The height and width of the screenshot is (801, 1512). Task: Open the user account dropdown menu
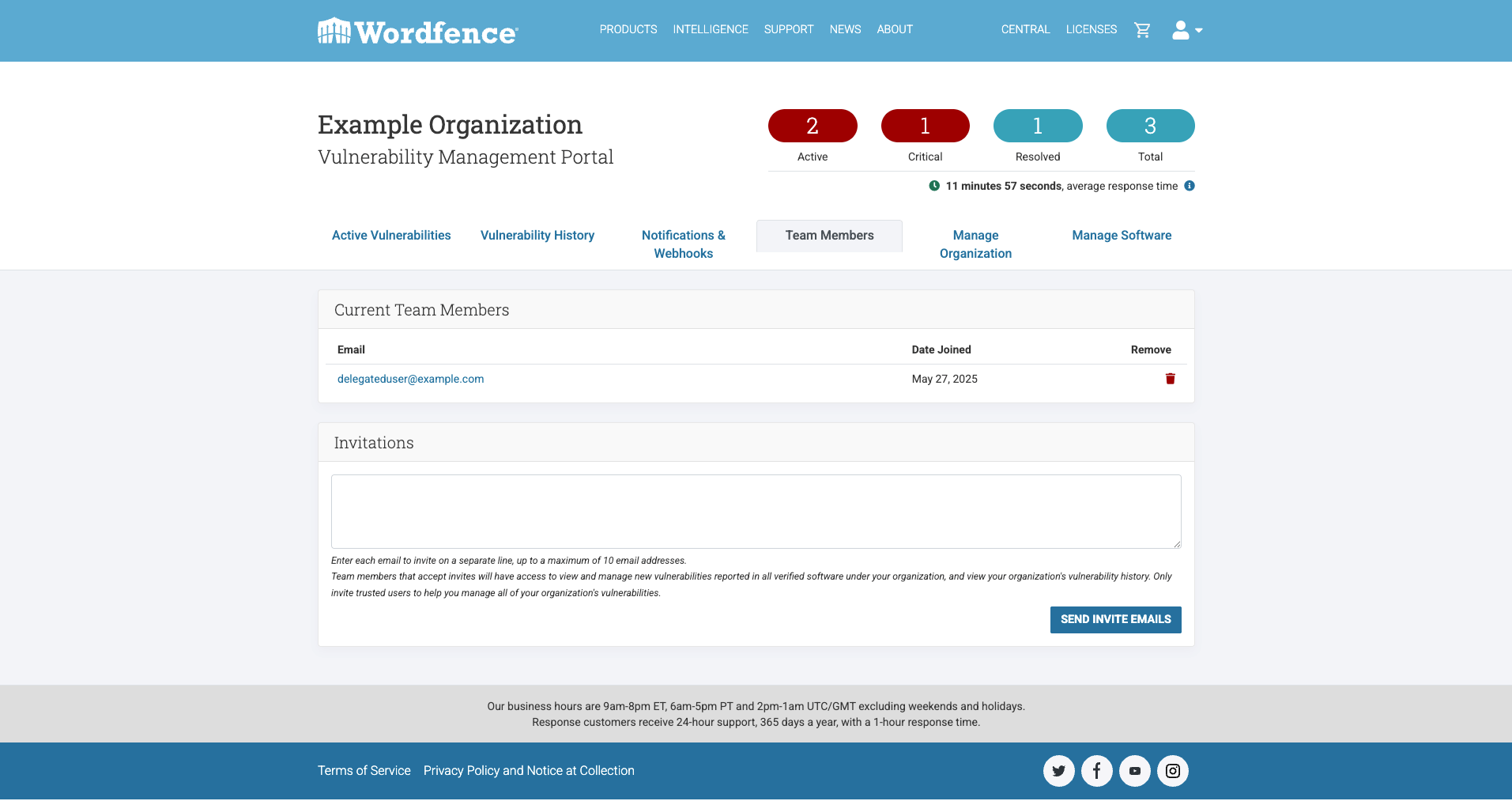(1186, 30)
